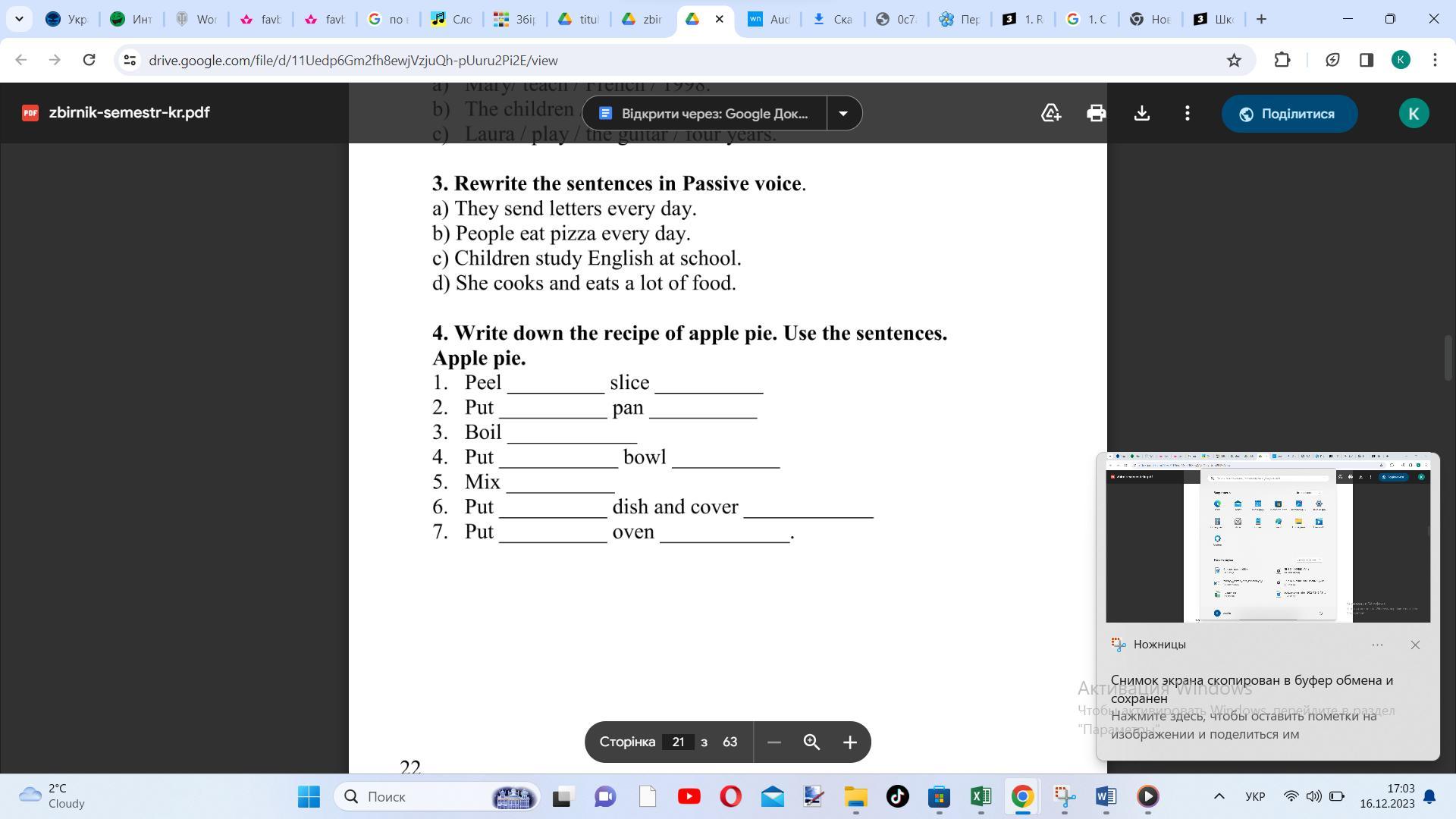Zoom out the PDF page
Image resolution: width=1456 pixels, height=819 pixels.
pyautogui.click(x=773, y=742)
